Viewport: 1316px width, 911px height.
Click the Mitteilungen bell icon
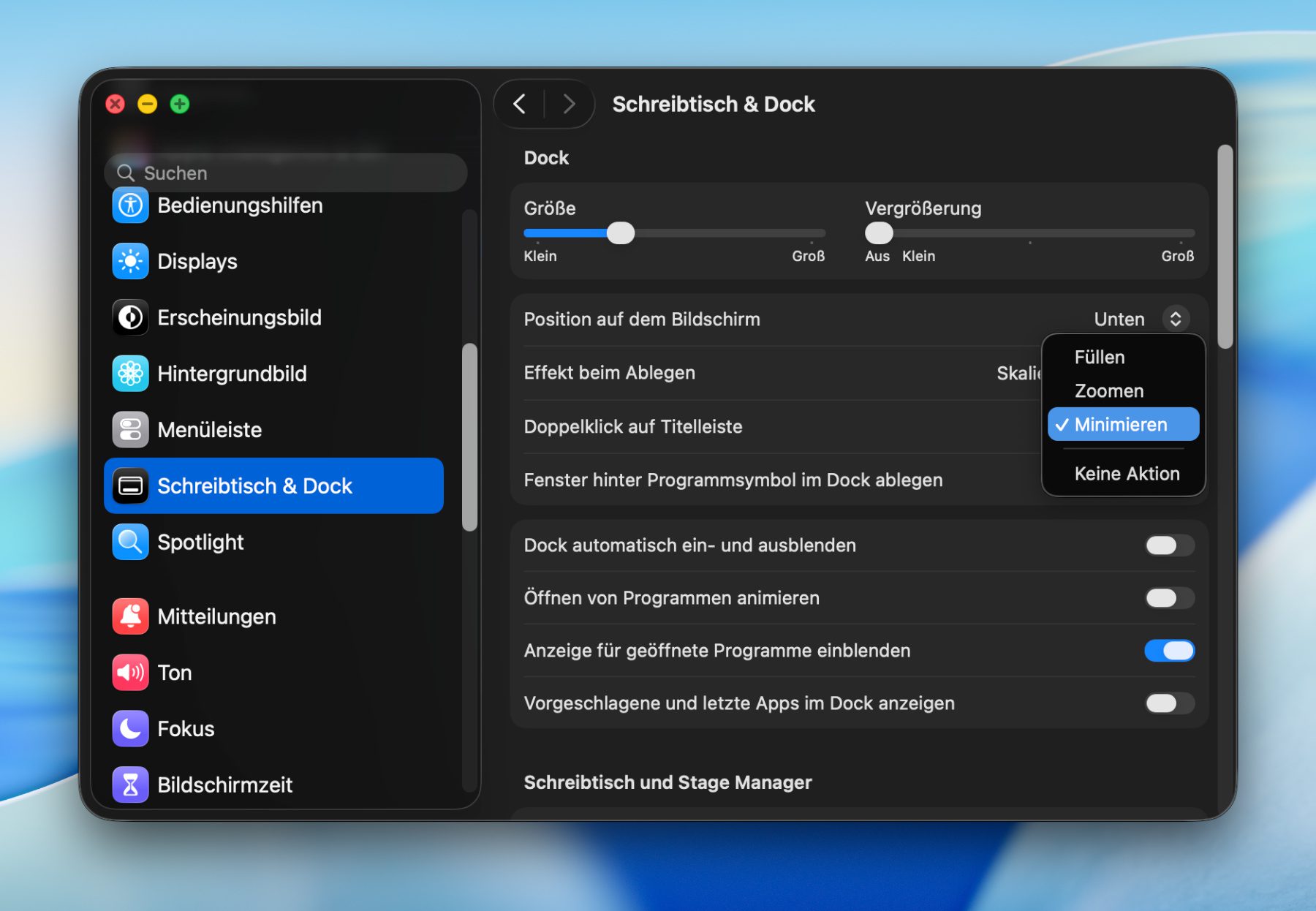click(130, 617)
